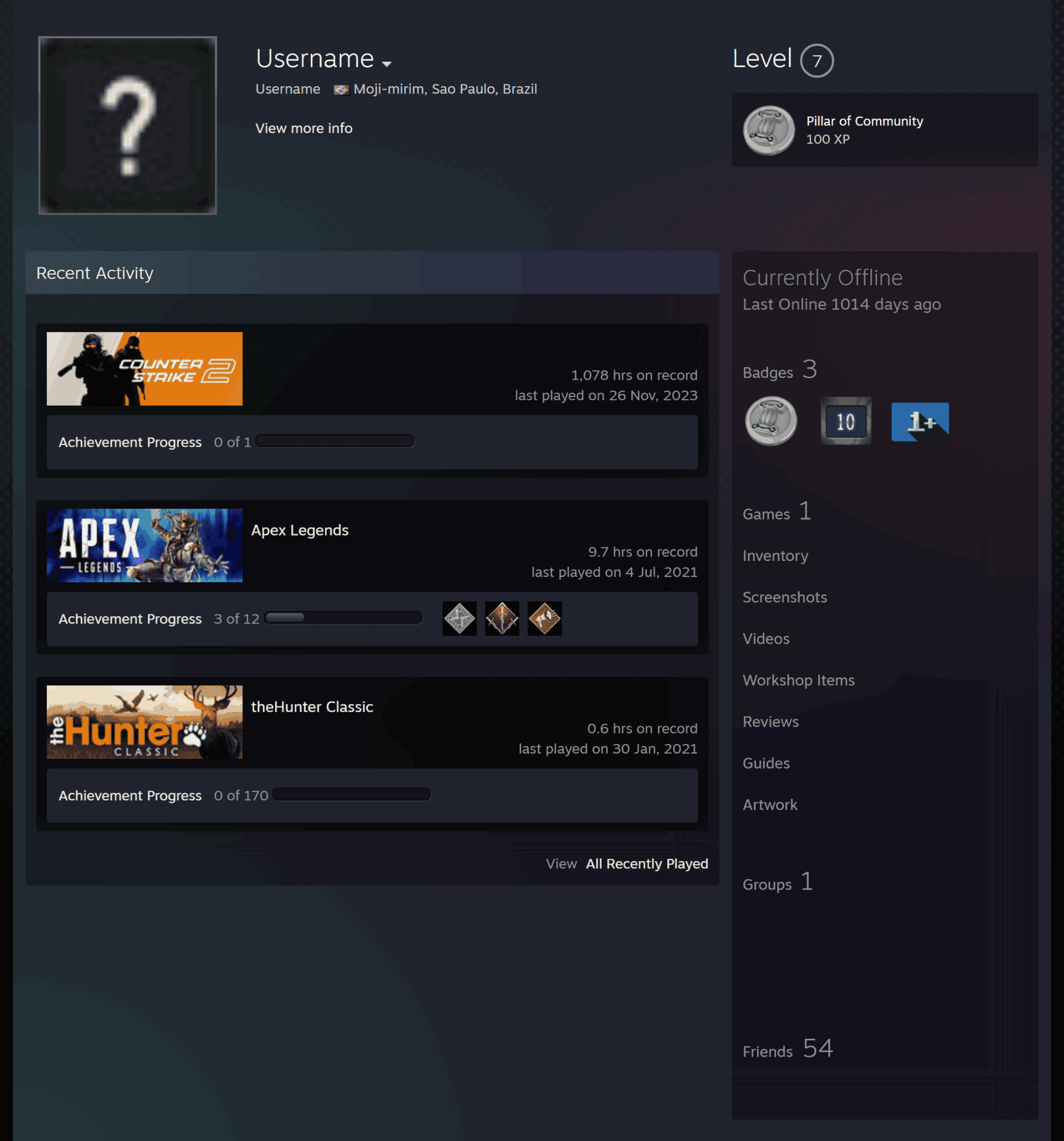Viewport: 1064px width, 1141px height.
Task: View the second Apex achievement icon with sword
Action: 502,619
